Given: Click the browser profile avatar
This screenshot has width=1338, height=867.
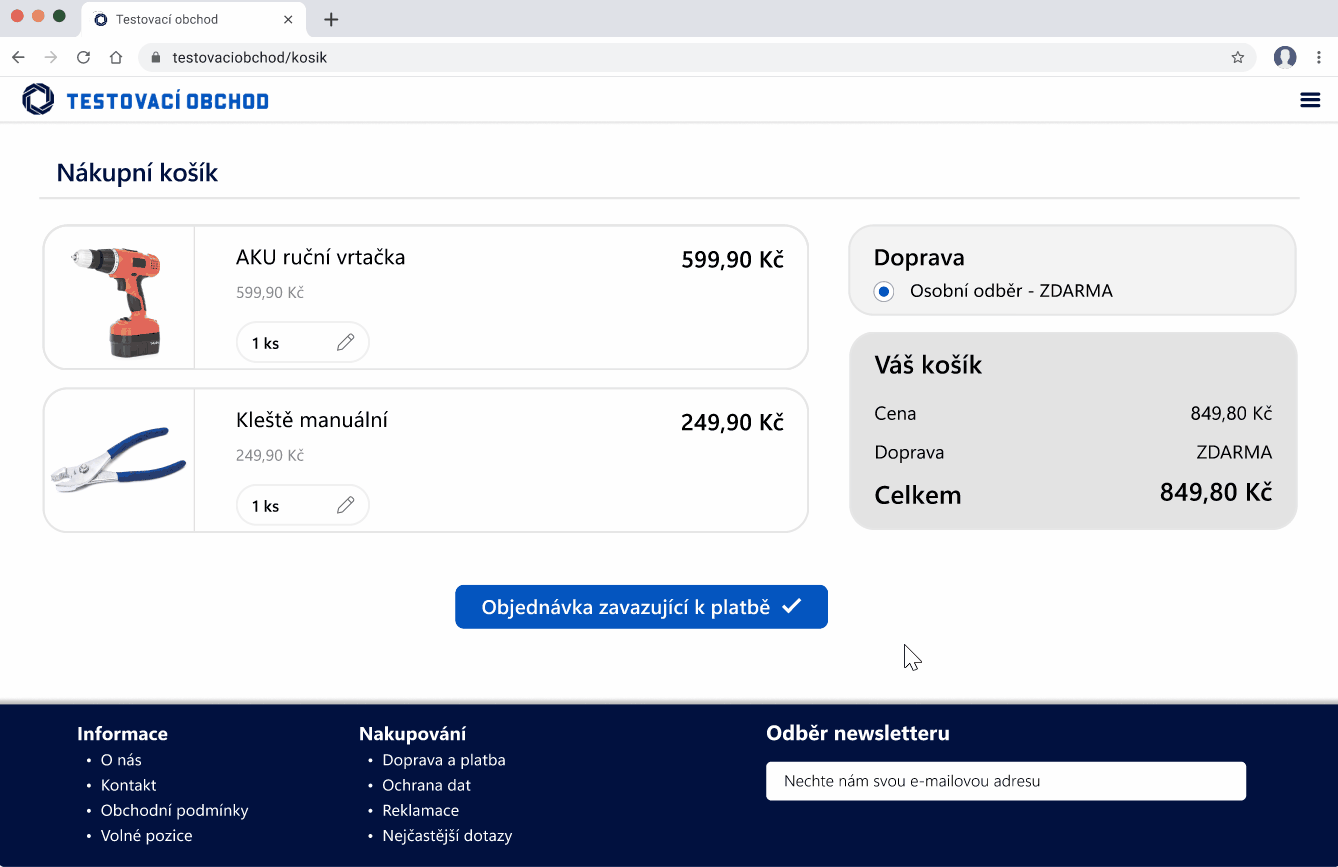Looking at the screenshot, I should coord(1284,57).
